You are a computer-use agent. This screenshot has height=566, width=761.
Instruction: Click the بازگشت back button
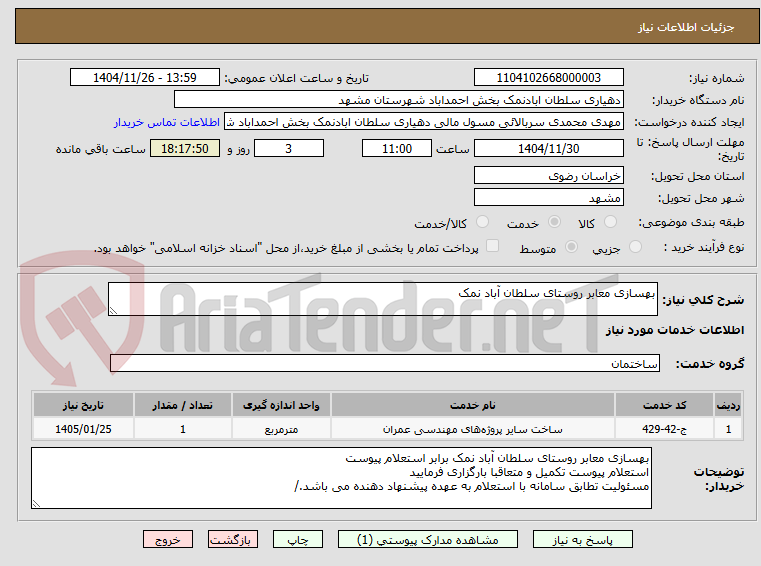[x=232, y=539]
